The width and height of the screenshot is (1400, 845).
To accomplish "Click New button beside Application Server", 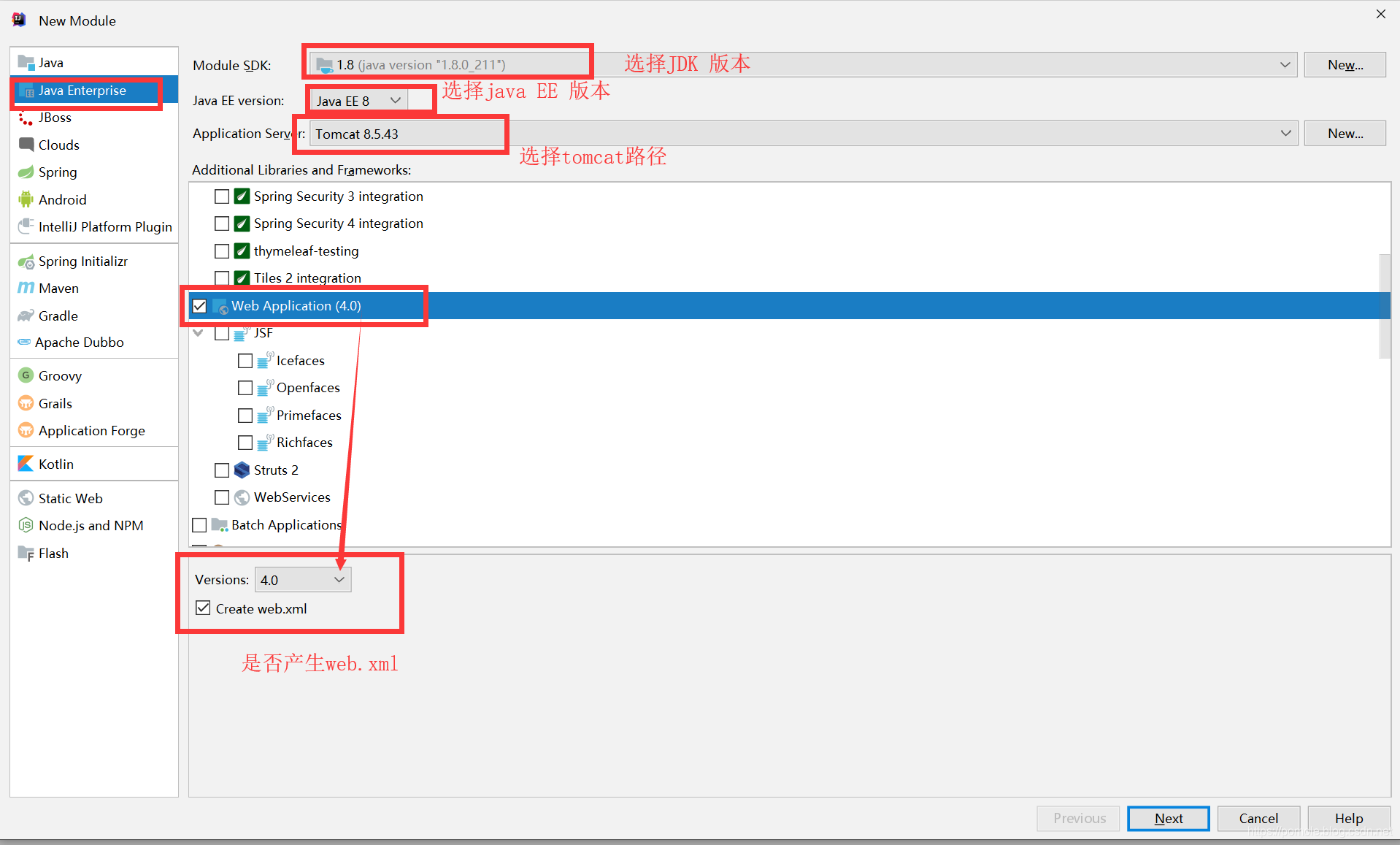I will pos(1345,134).
